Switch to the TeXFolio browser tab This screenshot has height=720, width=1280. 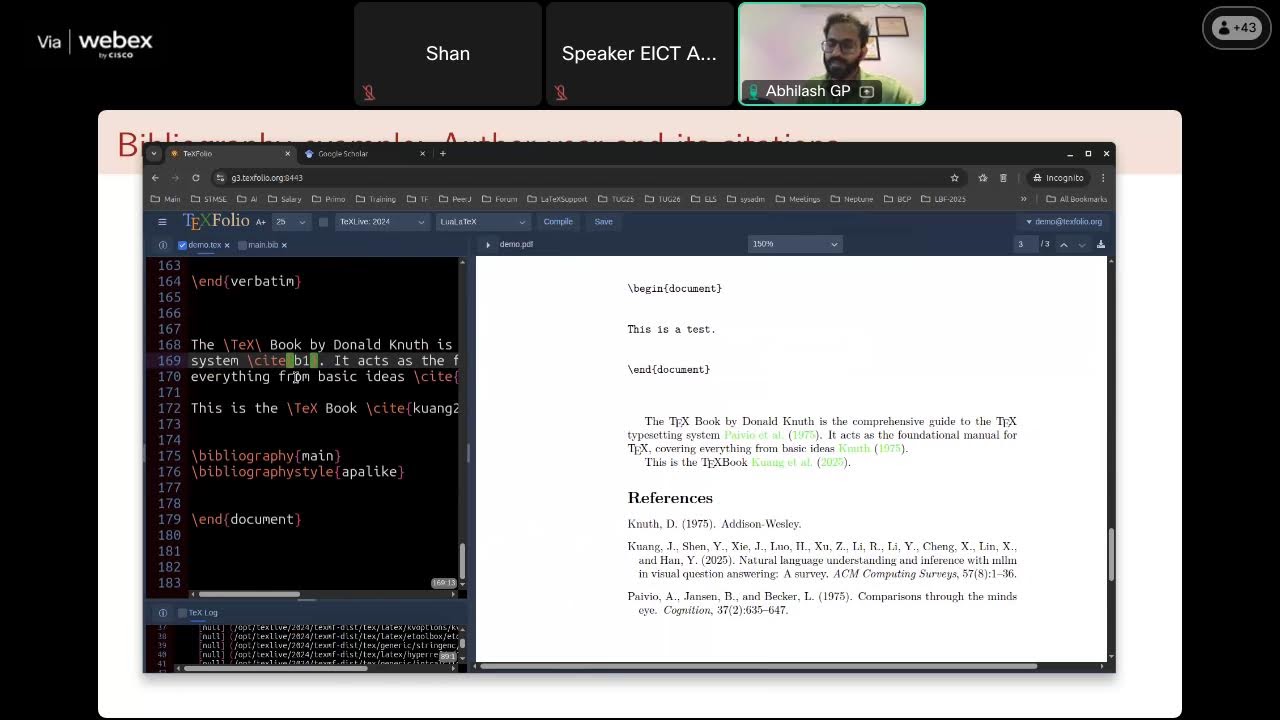[x=228, y=154]
